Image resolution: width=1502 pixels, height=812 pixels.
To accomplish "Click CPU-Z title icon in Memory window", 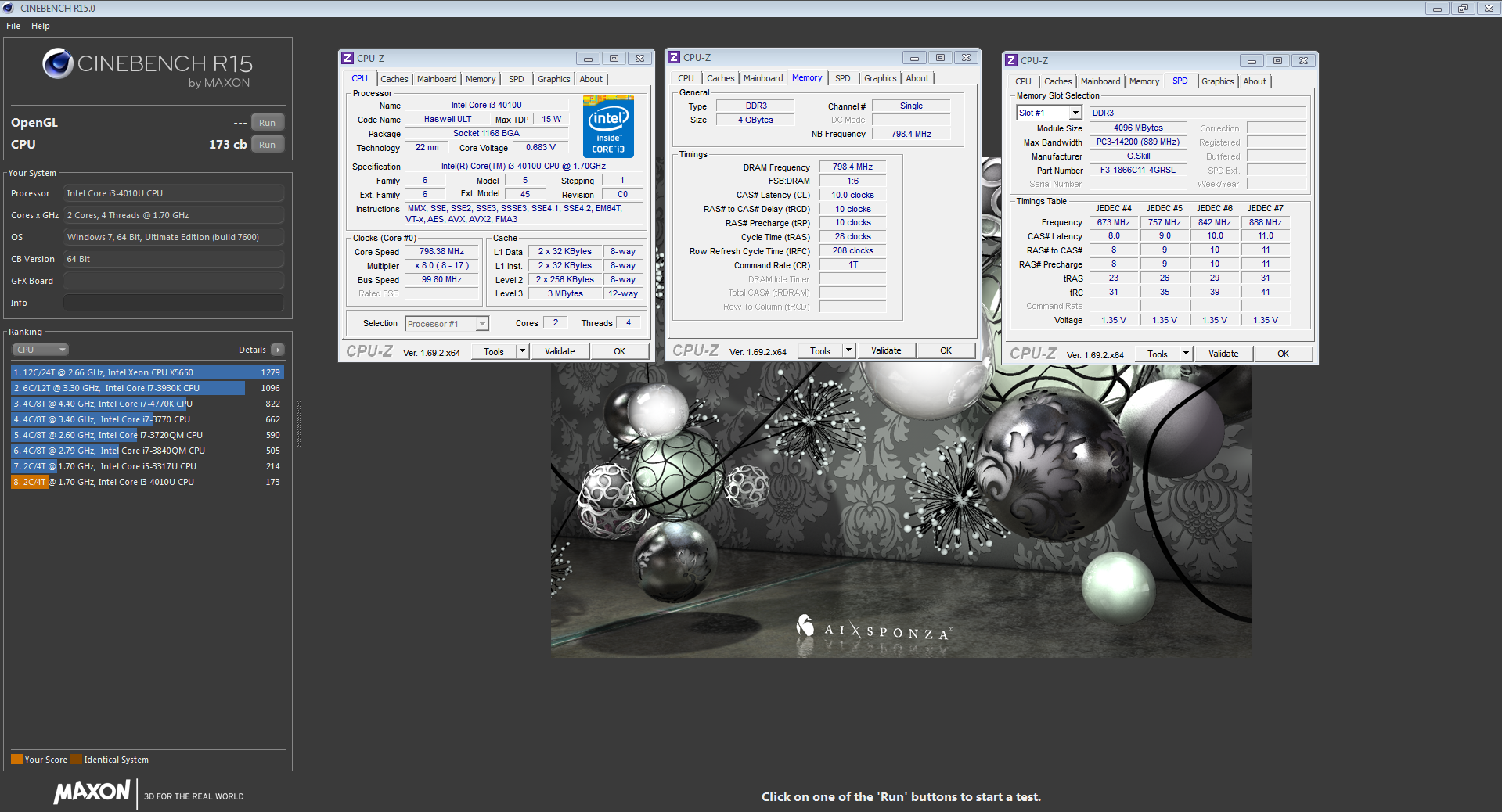I will coord(674,57).
